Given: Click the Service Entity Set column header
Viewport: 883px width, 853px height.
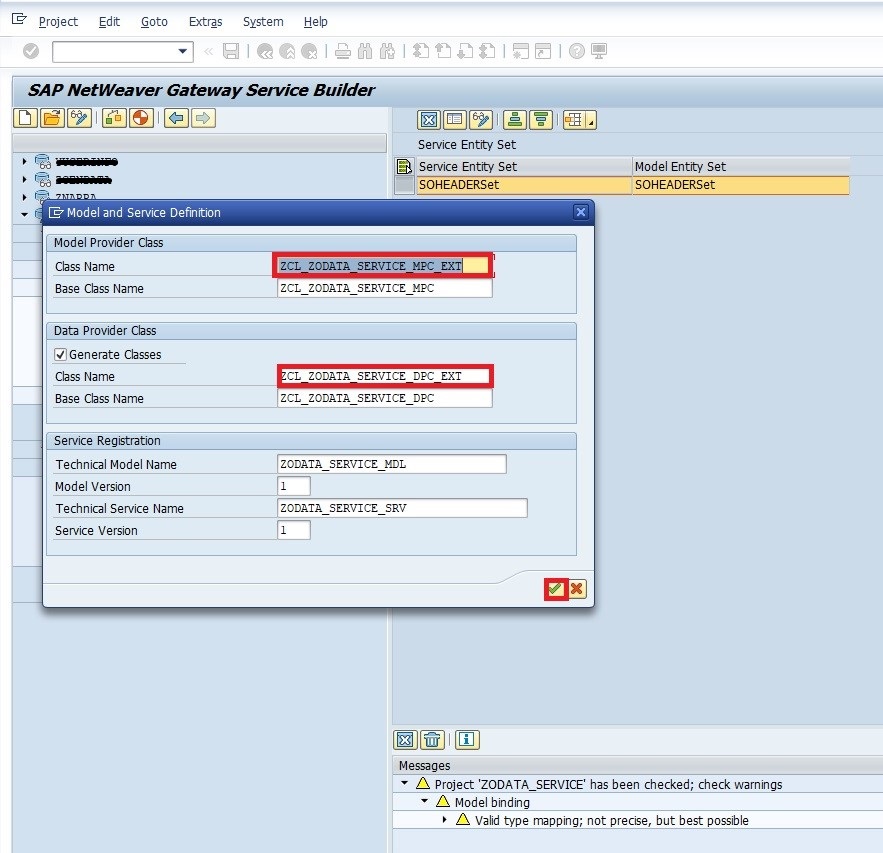Looking at the screenshot, I should (524, 167).
